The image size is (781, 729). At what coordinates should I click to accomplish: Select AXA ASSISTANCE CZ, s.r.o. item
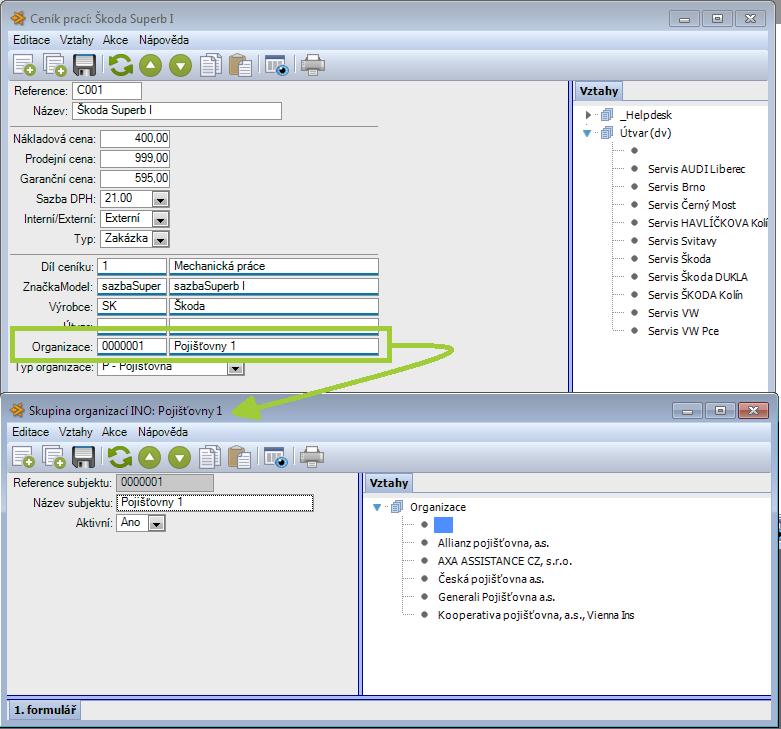click(x=505, y=561)
